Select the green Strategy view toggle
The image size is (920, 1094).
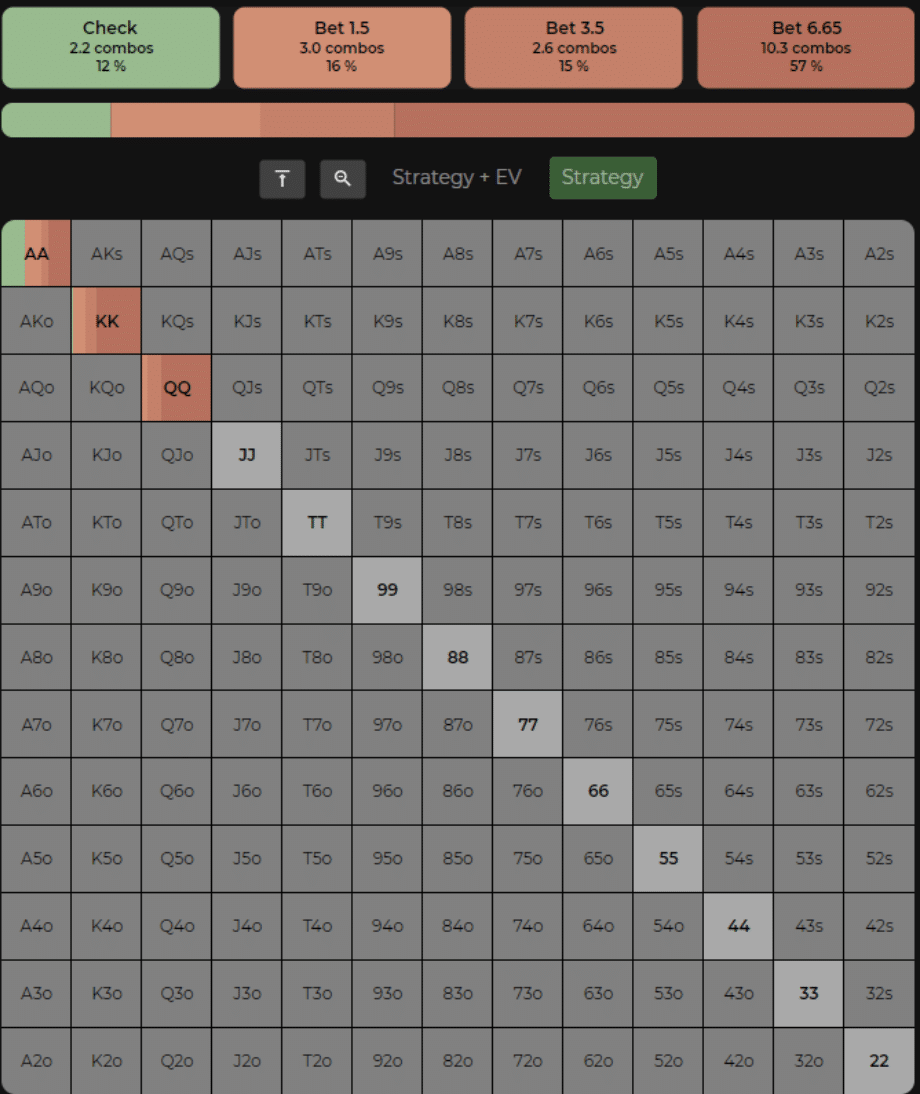(x=603, y=177)
